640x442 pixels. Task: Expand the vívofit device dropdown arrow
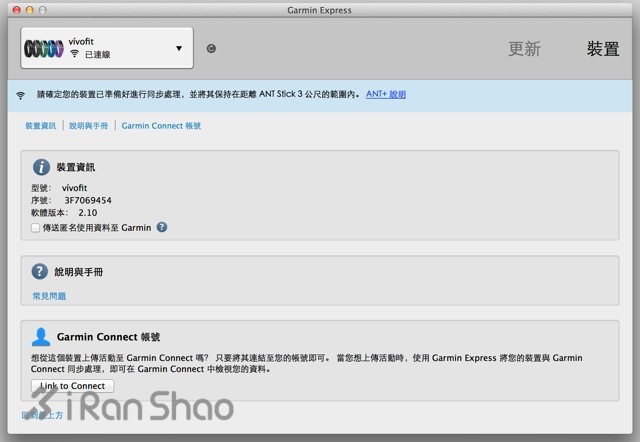tap(179, 48)
